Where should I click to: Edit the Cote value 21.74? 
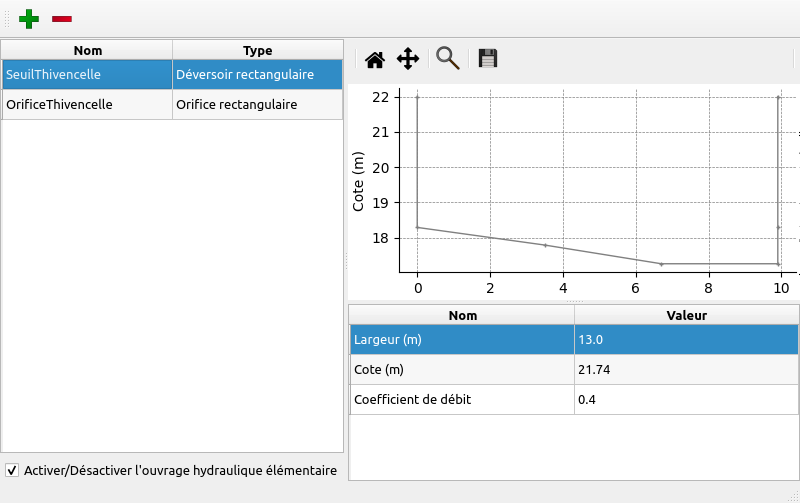[686, 370]
